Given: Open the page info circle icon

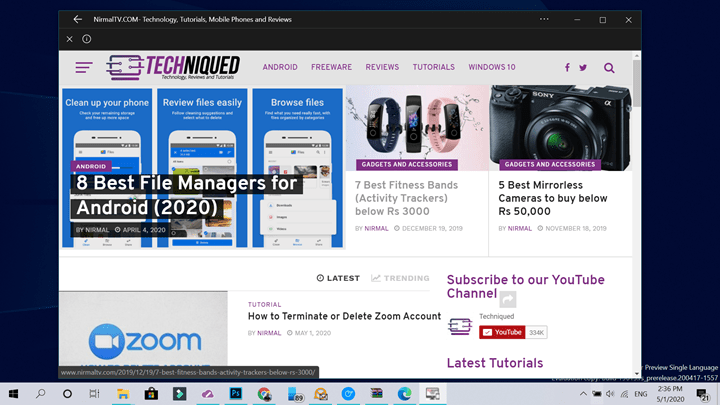Looking at the screenshot, I should click(86, 39).
